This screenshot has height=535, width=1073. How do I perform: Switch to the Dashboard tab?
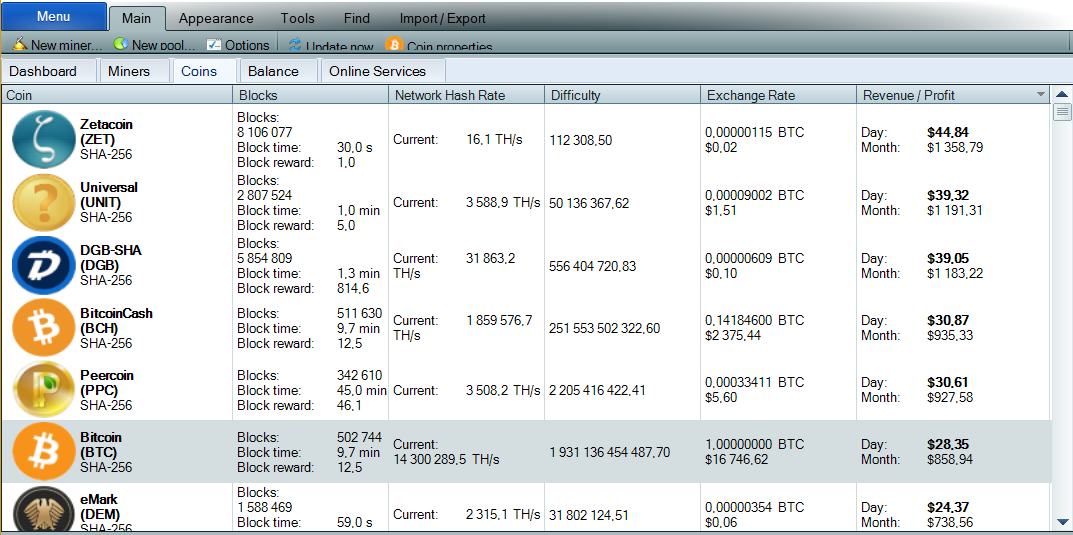[x=48, y=71]
